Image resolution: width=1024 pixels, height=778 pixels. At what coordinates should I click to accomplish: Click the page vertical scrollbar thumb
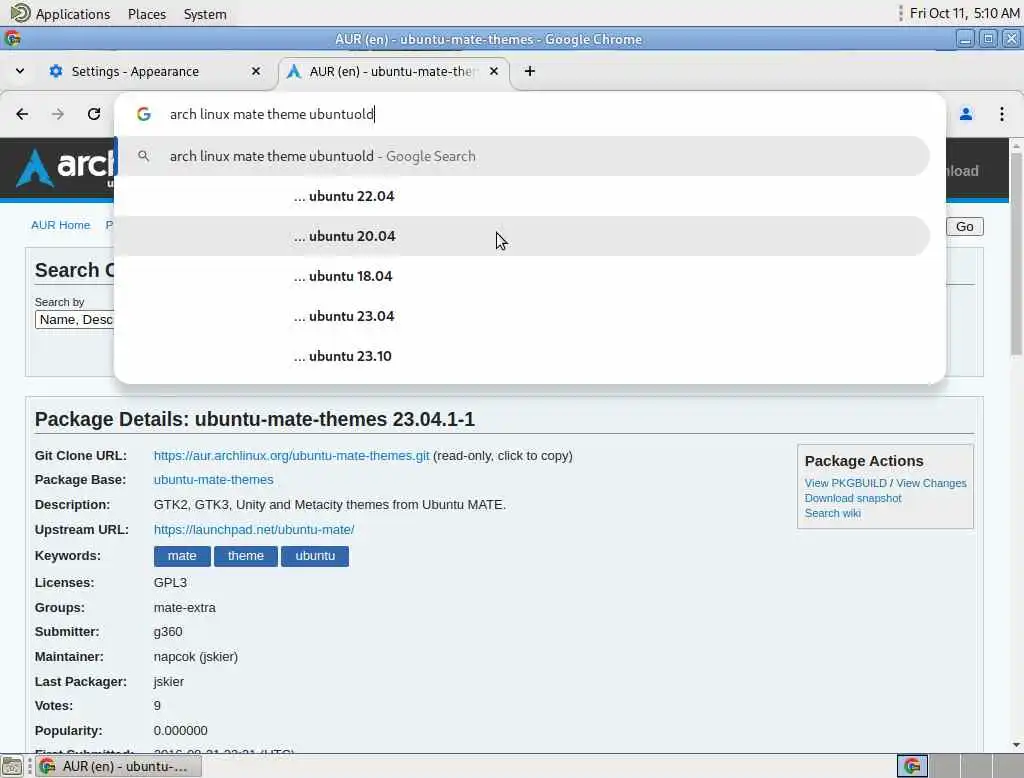tap(1016, 254)
